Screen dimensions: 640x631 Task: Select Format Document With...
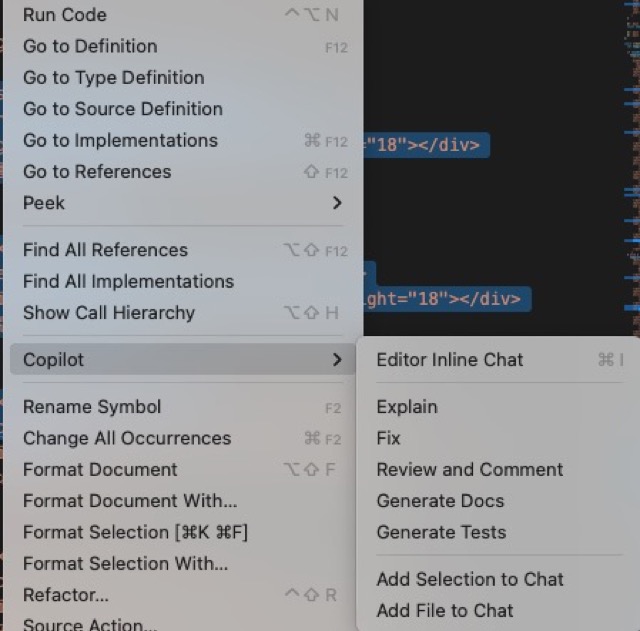pos(182,501)
